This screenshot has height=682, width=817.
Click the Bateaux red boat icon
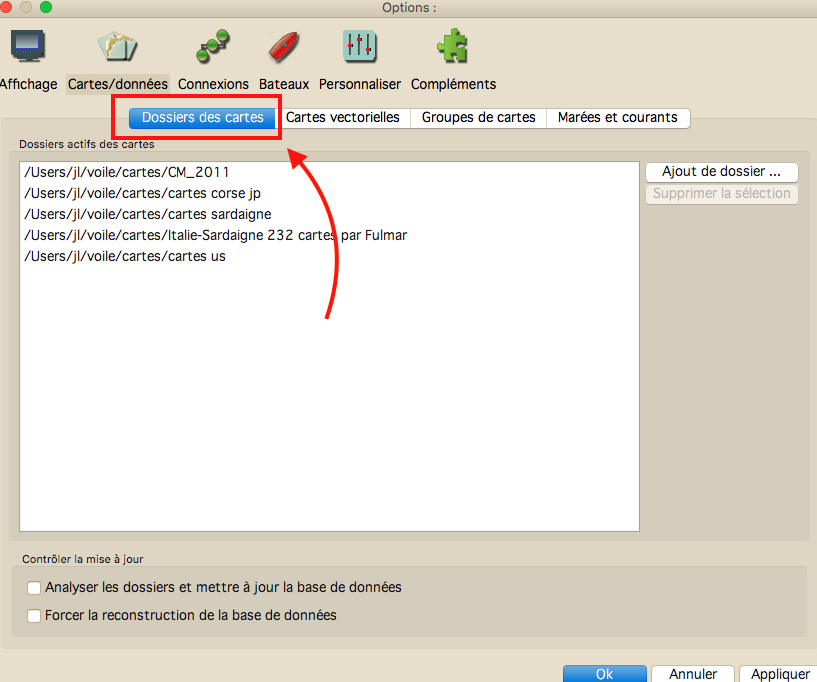(283, 47)
